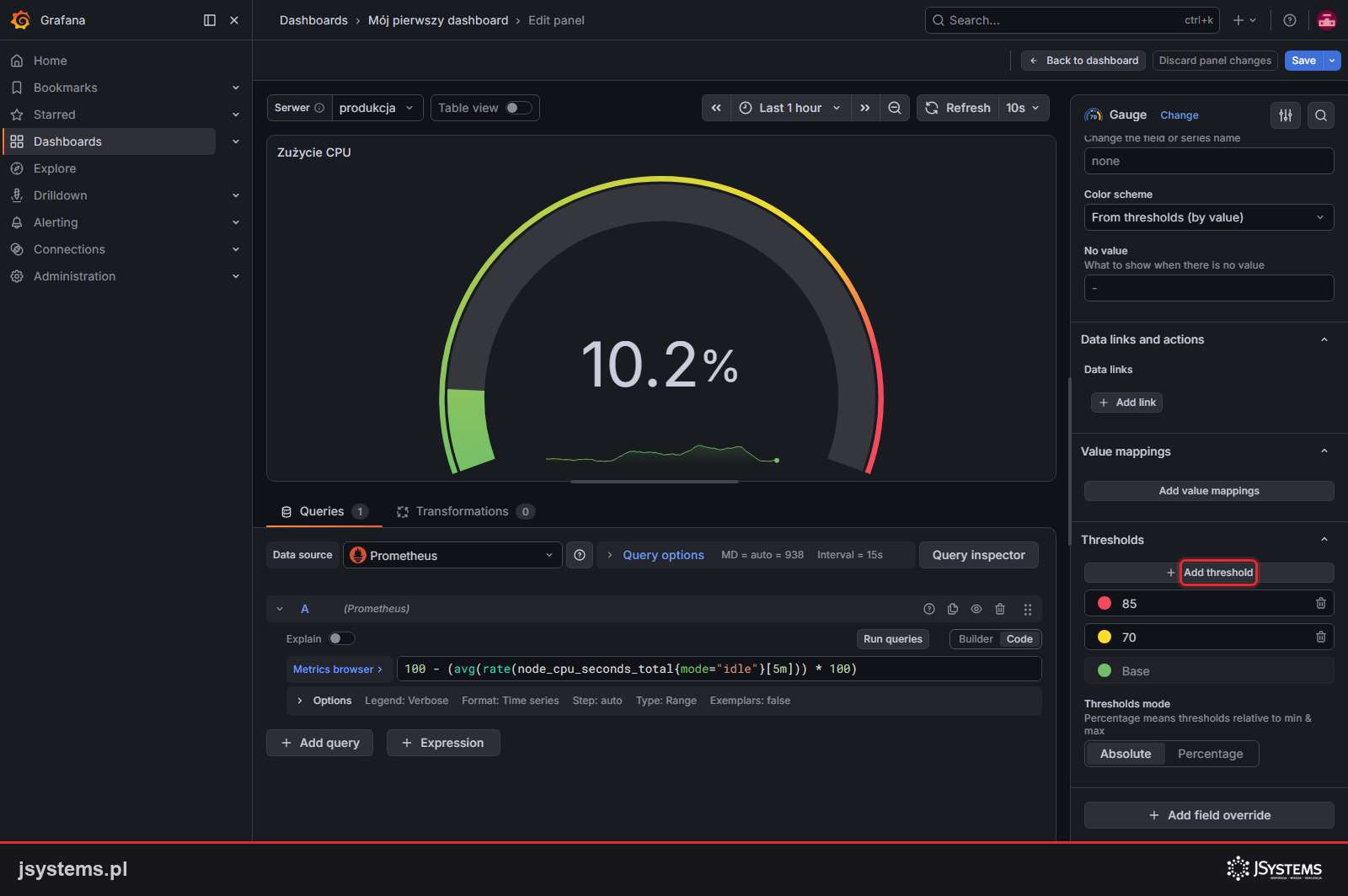This screenshot has height=896, width=1348.
Task: Open the Last 1 hour time picker
Action: click(790, 108)
